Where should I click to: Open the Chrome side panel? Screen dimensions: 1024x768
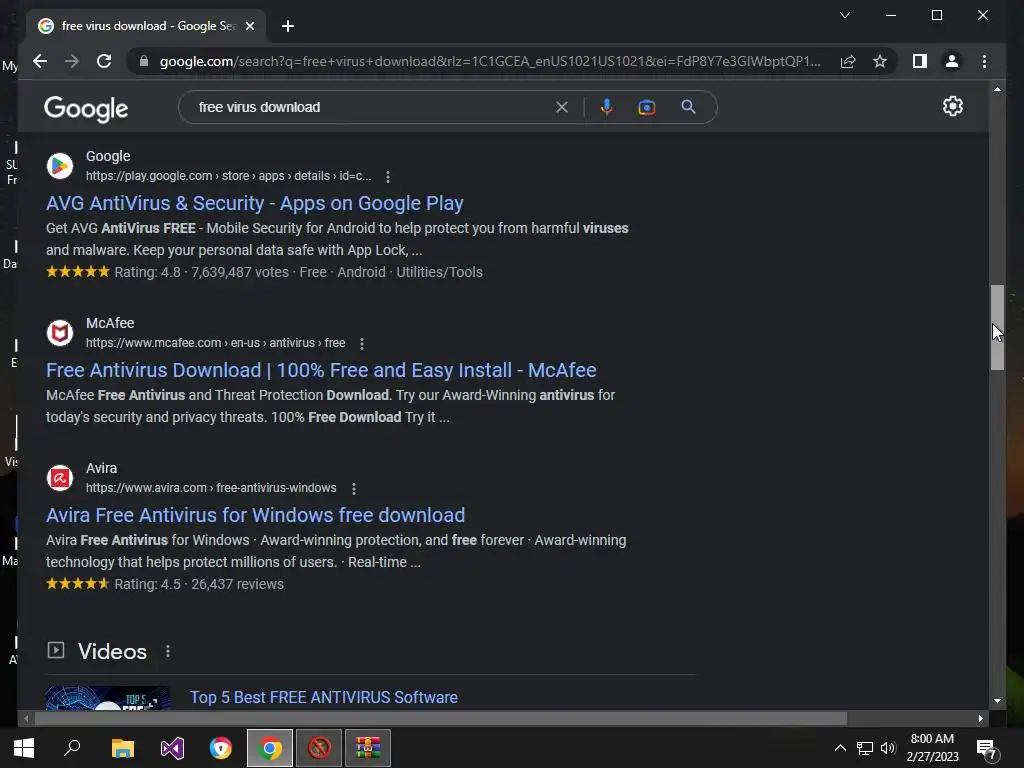(x=920, y=61)
